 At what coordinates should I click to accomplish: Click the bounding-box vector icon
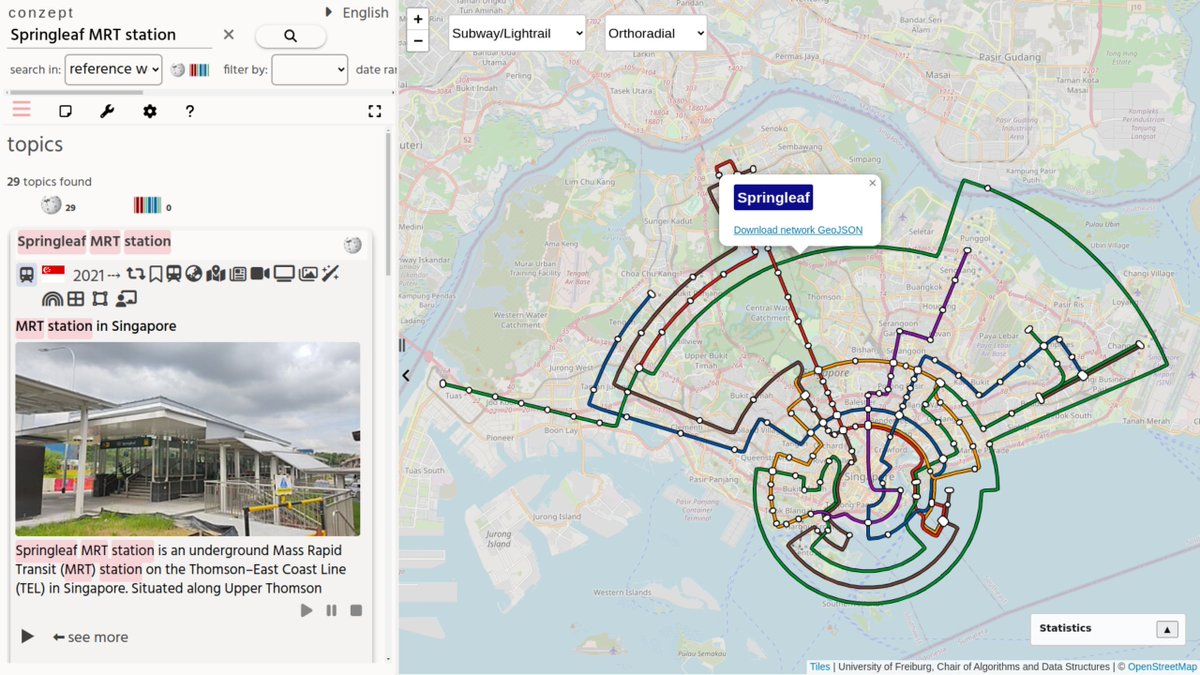click(x=99, y=298)
